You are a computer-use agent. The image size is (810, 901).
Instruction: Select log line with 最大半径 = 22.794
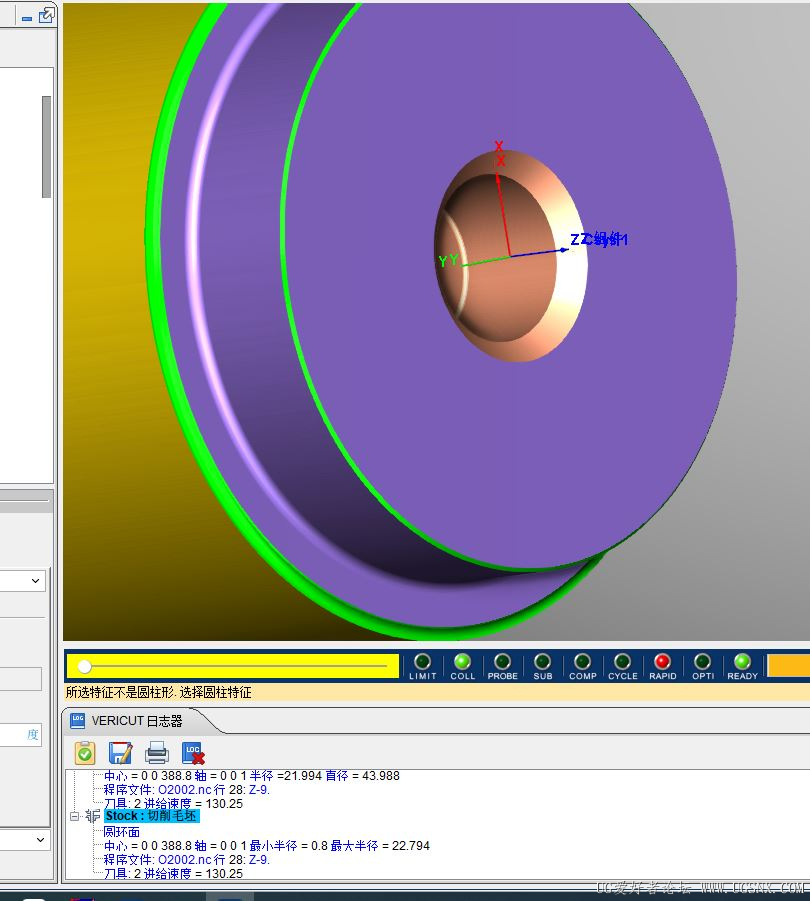click(267, 846)
